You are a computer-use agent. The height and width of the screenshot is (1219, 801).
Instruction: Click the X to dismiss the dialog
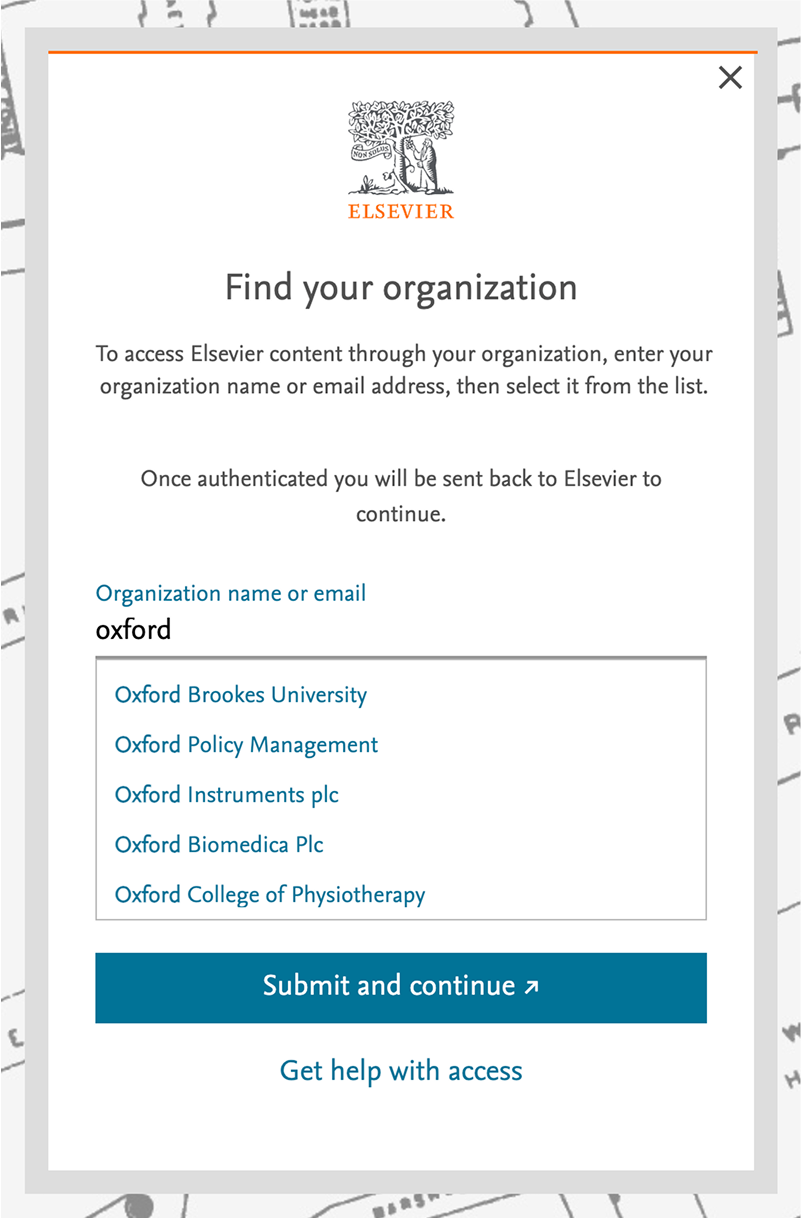730,77
